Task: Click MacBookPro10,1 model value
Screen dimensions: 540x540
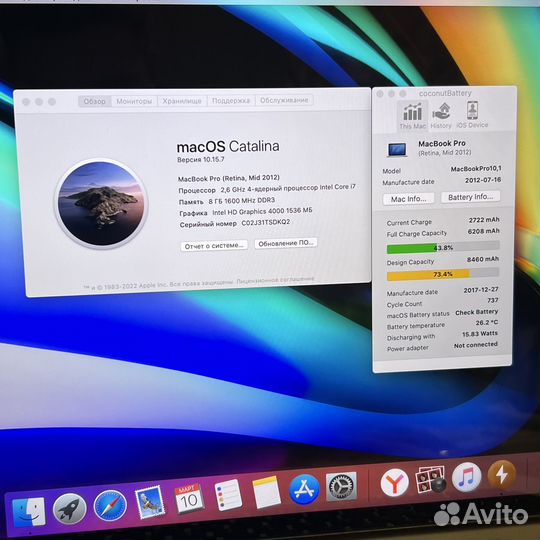Action: [476, 169]
